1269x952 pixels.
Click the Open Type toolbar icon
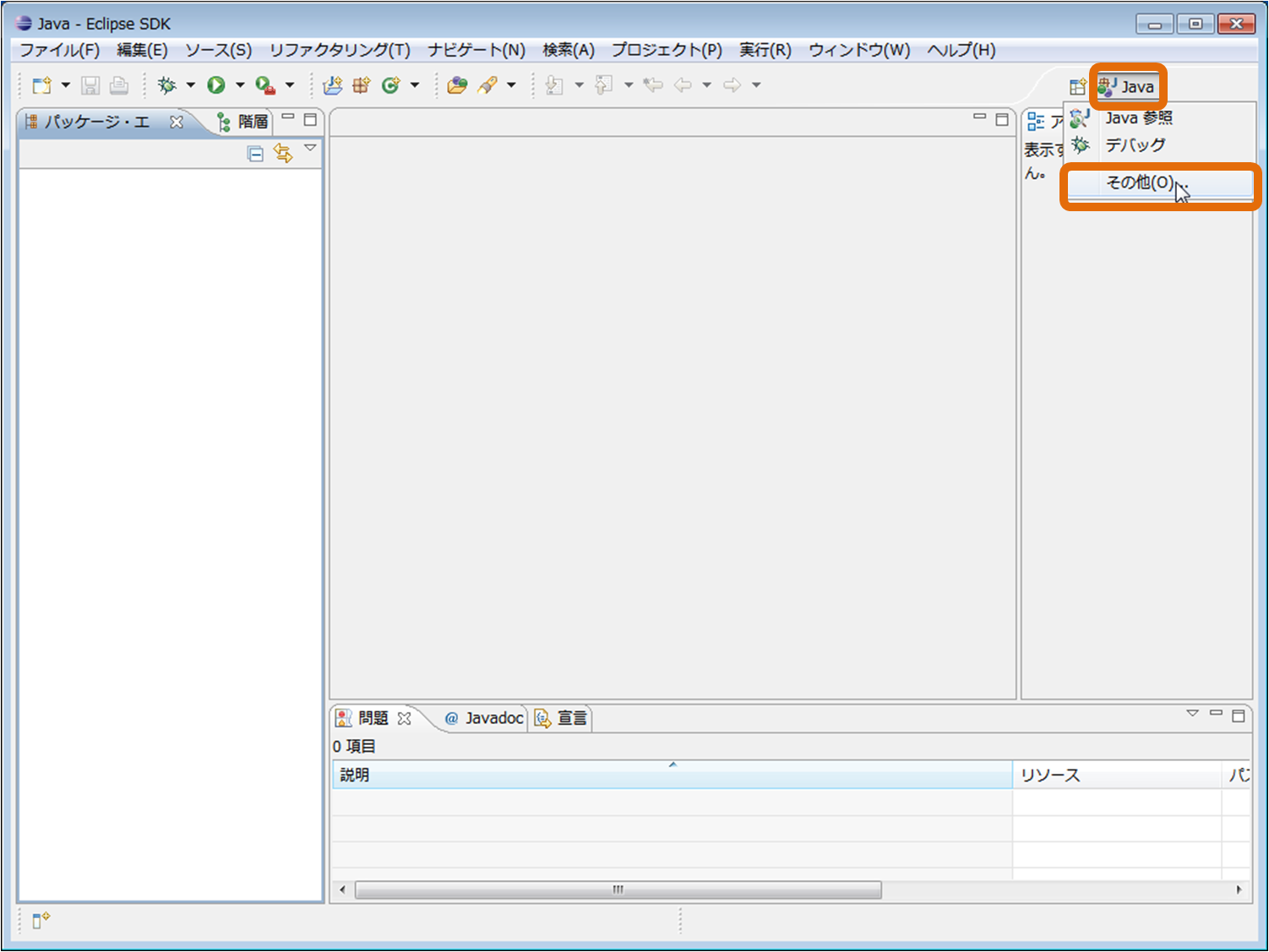click(x=457, y=85)
